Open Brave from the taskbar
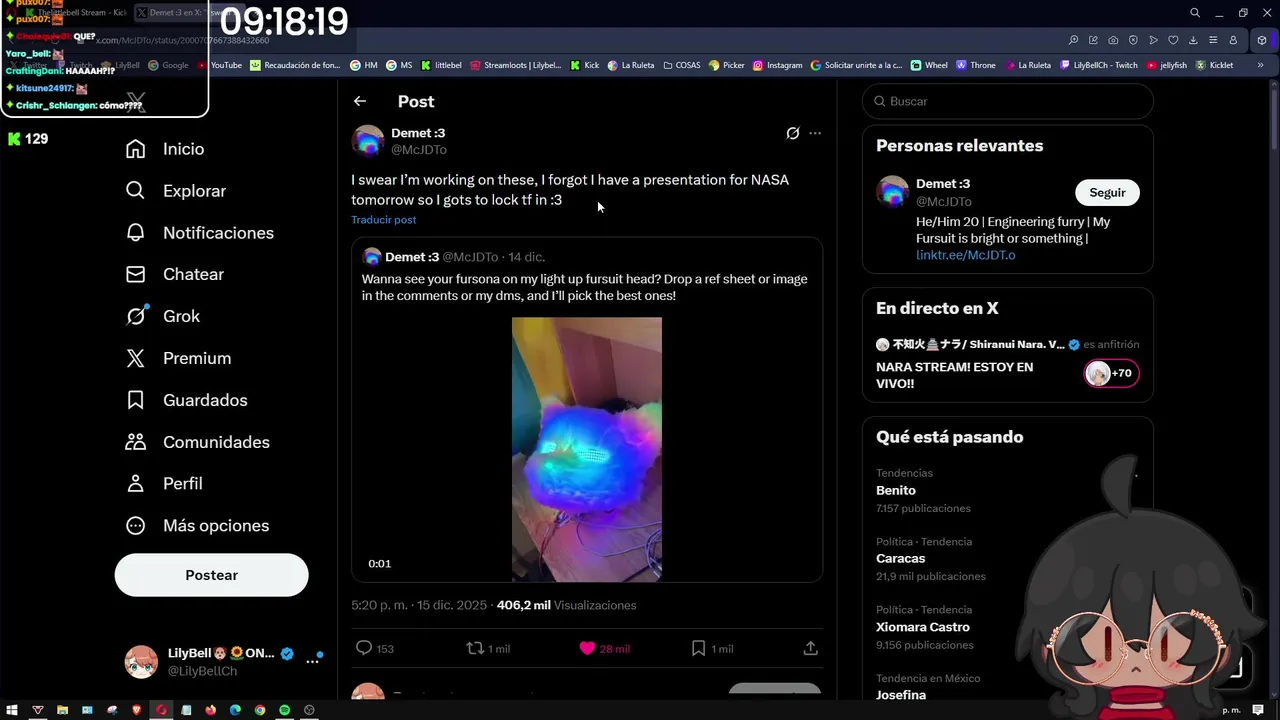 tap(137, 710)
